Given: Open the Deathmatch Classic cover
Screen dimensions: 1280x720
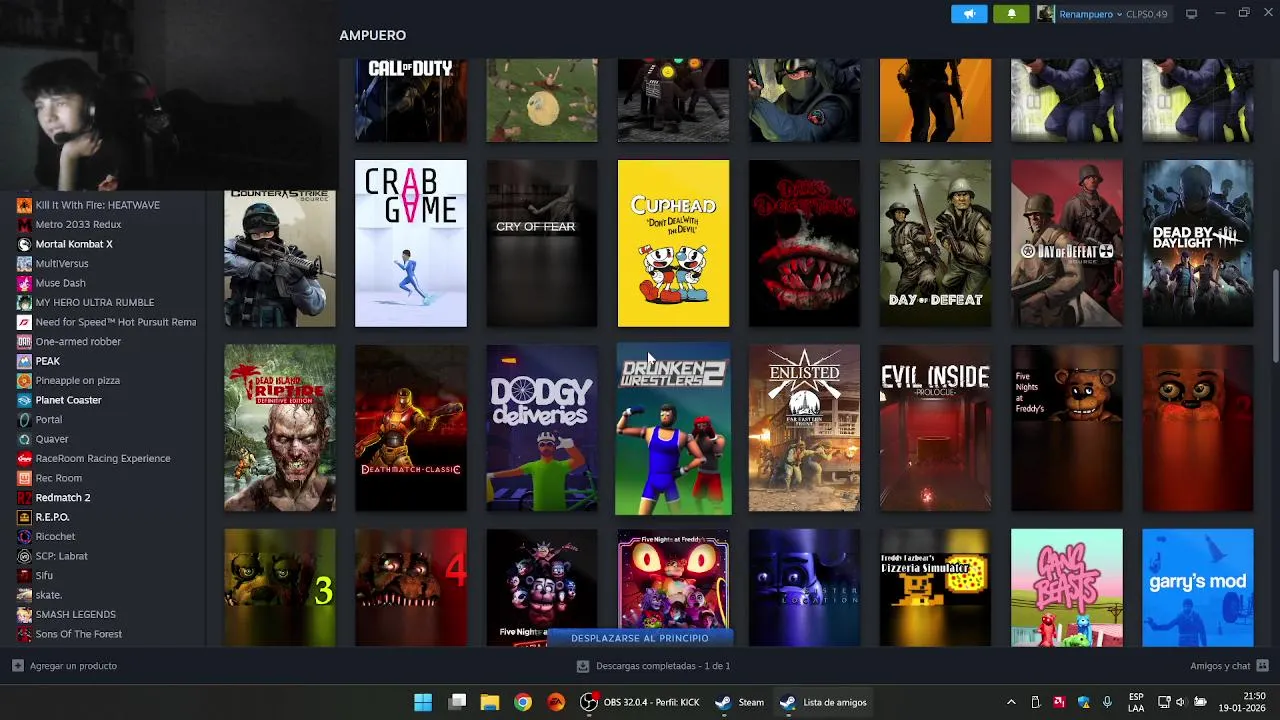Looking at the screenshot, I should [x=411, y=428].
